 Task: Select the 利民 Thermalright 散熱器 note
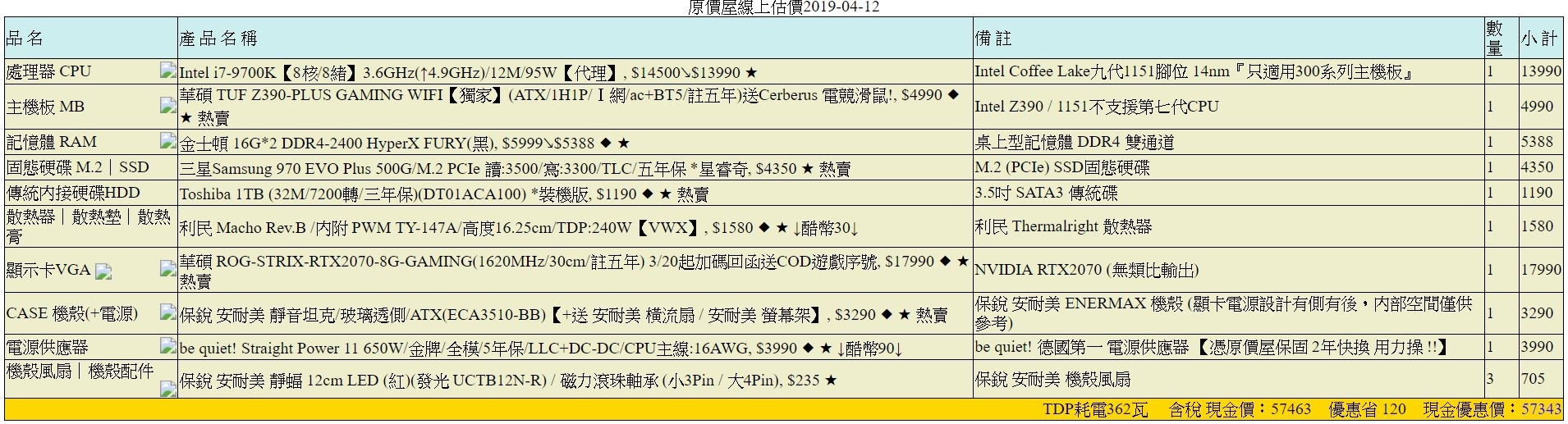(x=1063, y=226)
